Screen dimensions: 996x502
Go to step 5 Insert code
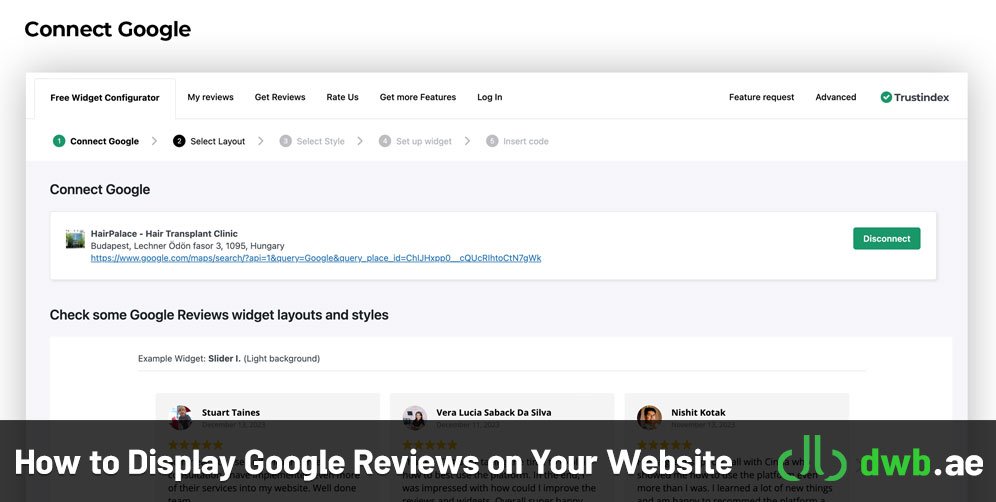click(517, 141)
